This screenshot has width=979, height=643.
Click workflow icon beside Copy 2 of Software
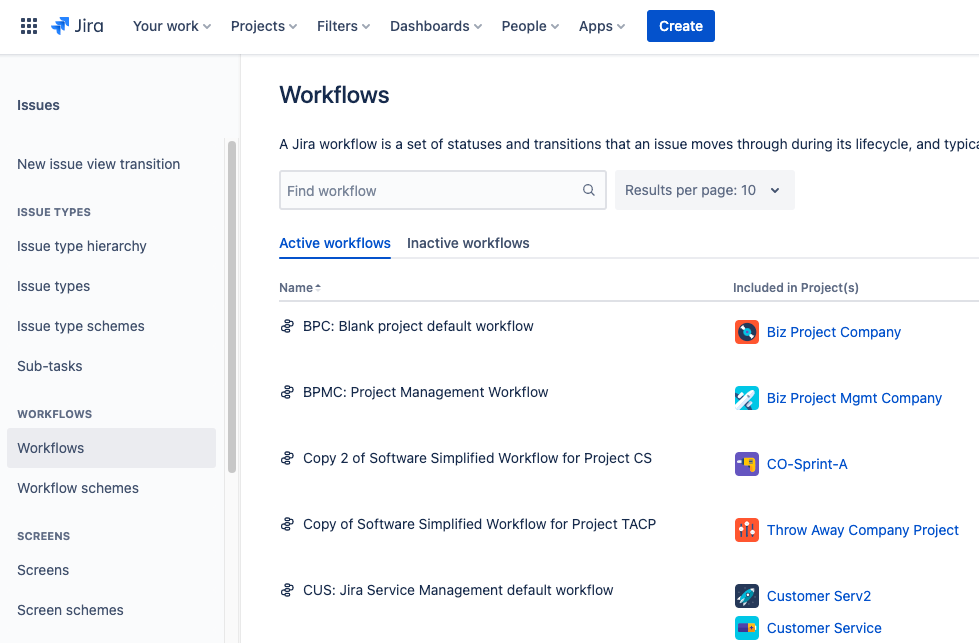pyautogui.click(x=287, y=459)
